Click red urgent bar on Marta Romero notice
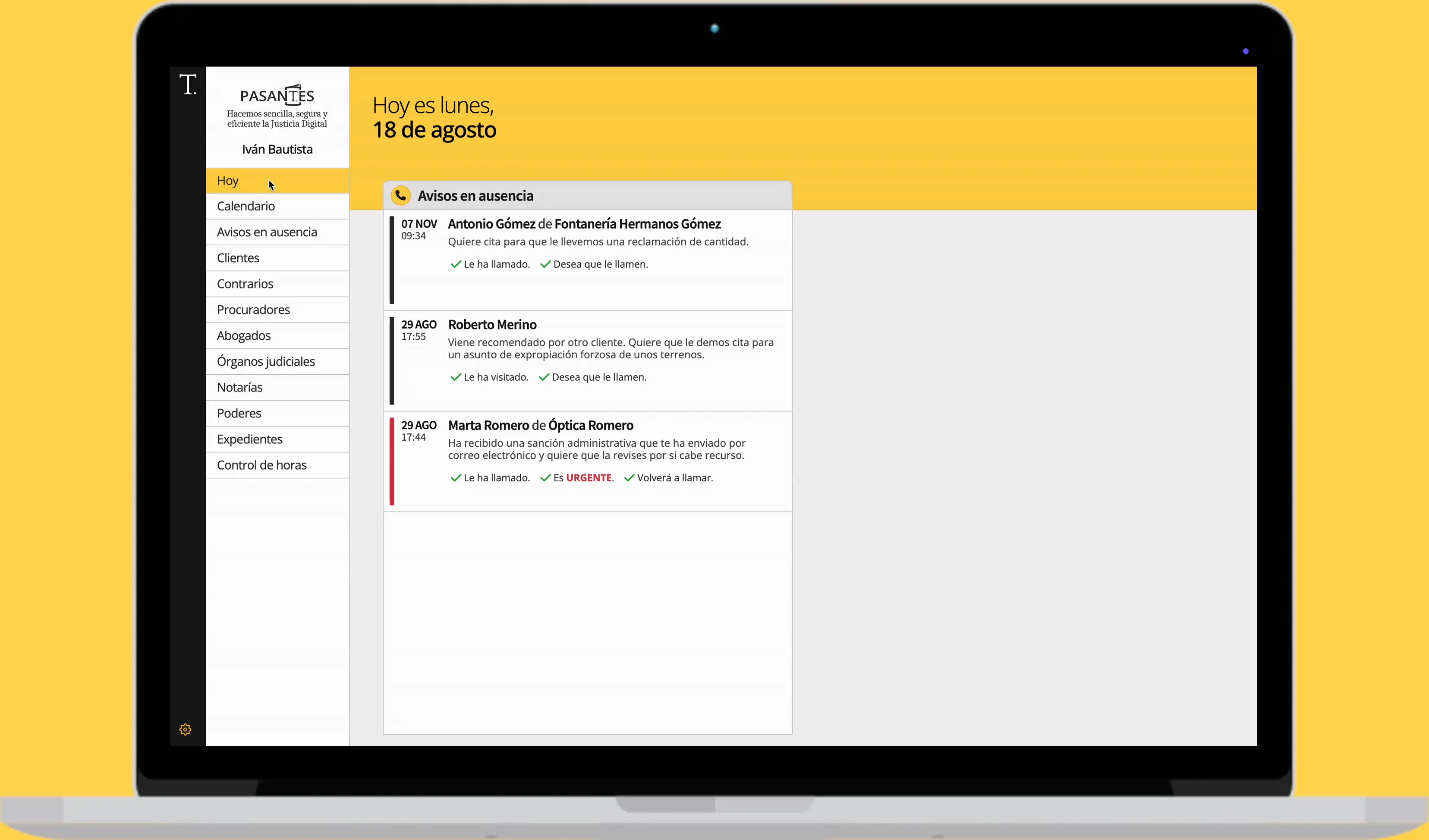1429x840 pixels. click(x=392, y=461)
